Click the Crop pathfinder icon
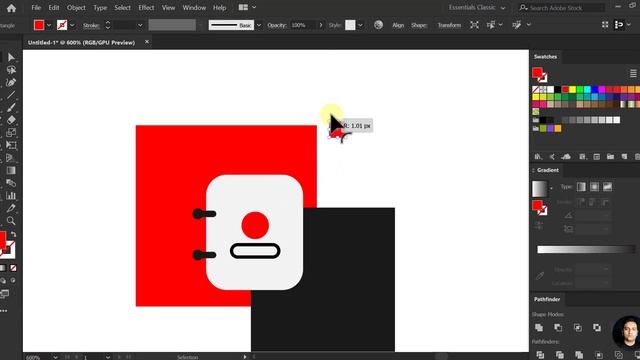 [599, 355]
